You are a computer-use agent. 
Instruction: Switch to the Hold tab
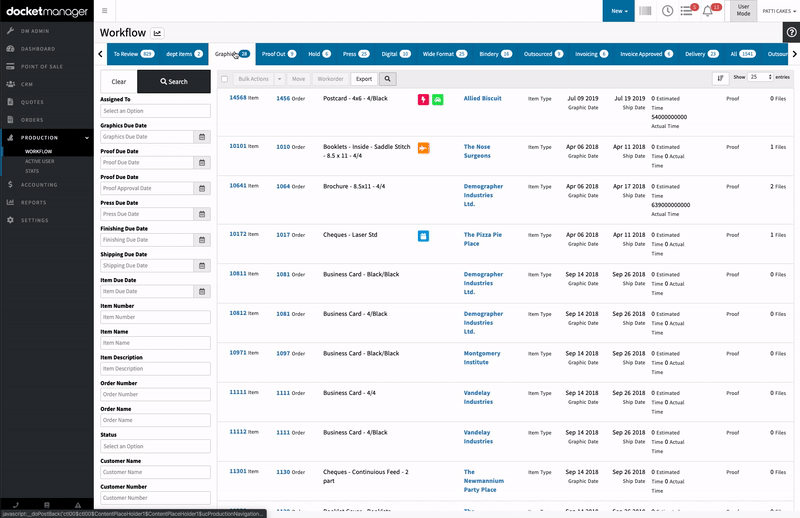(x=319, y=54)
